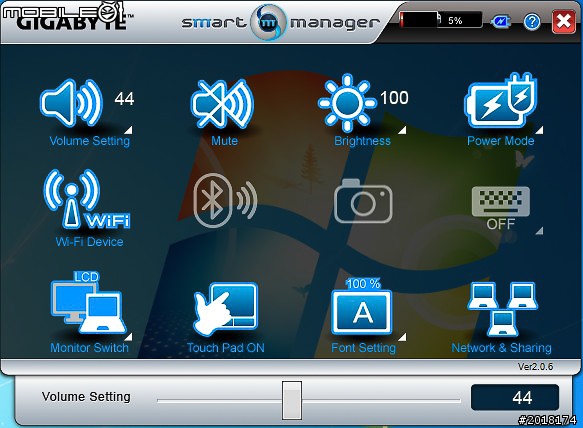The width and height of the screenshot is (583, 428).
Task: Open Network & Sharing computers icon
Action: click(x=502, y=309)
